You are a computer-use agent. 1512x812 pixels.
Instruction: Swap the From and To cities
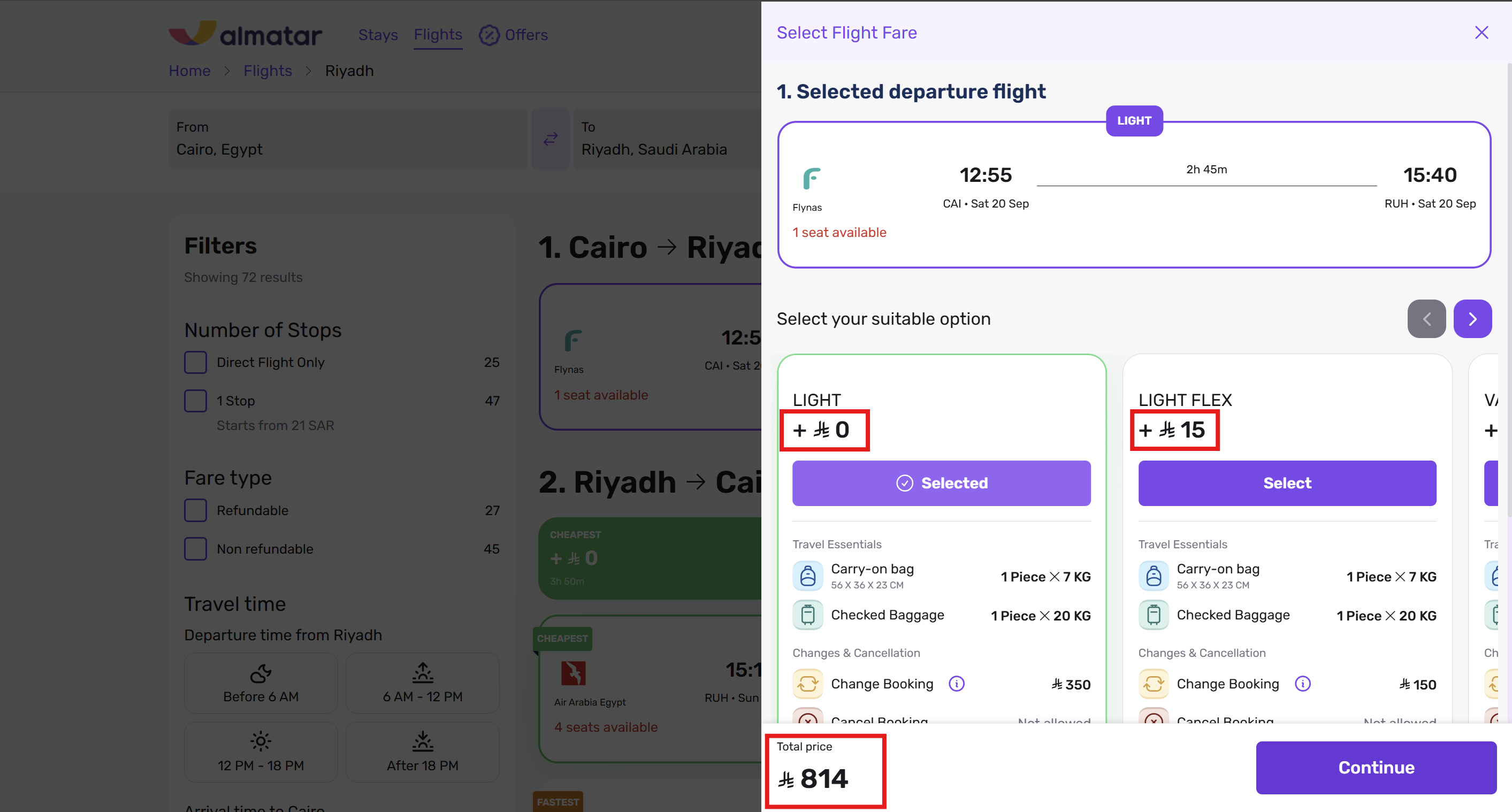(550, 139)
